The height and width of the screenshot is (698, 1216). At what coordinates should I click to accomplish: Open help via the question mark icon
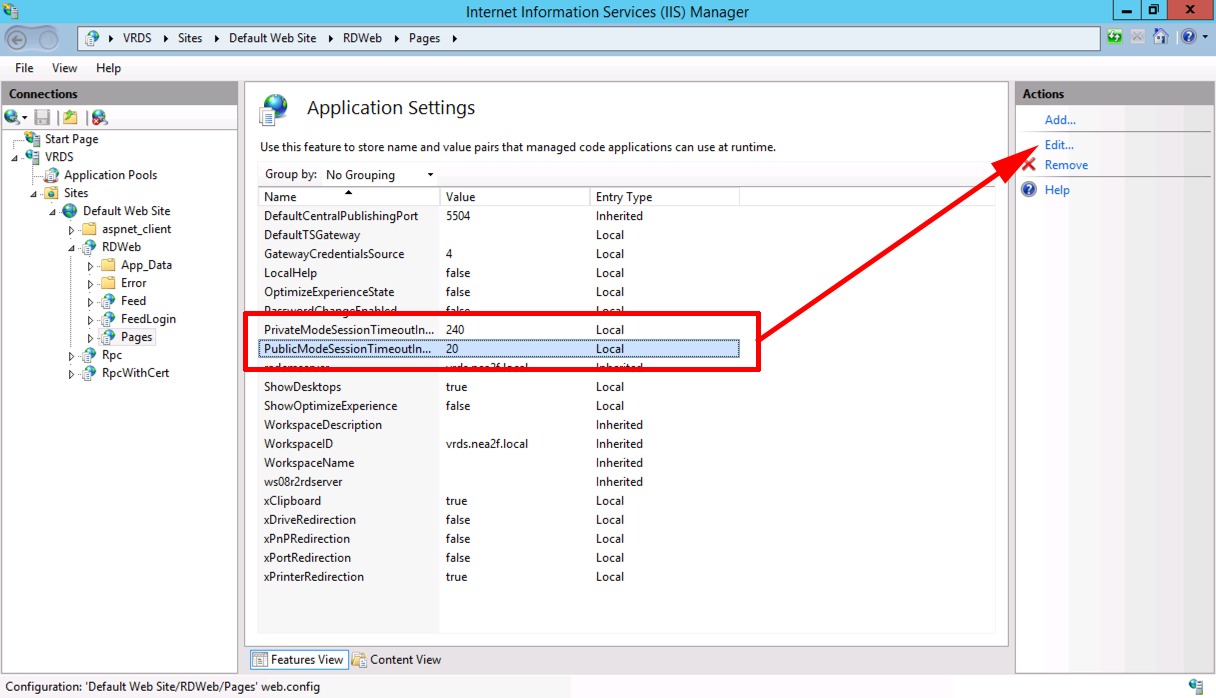[1188, 36]
